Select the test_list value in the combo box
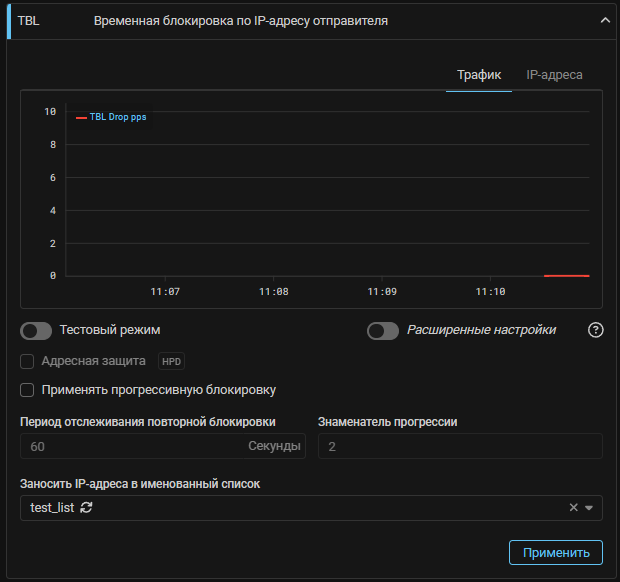Screen dimensions: 620x582 click(x=54, y=508)
